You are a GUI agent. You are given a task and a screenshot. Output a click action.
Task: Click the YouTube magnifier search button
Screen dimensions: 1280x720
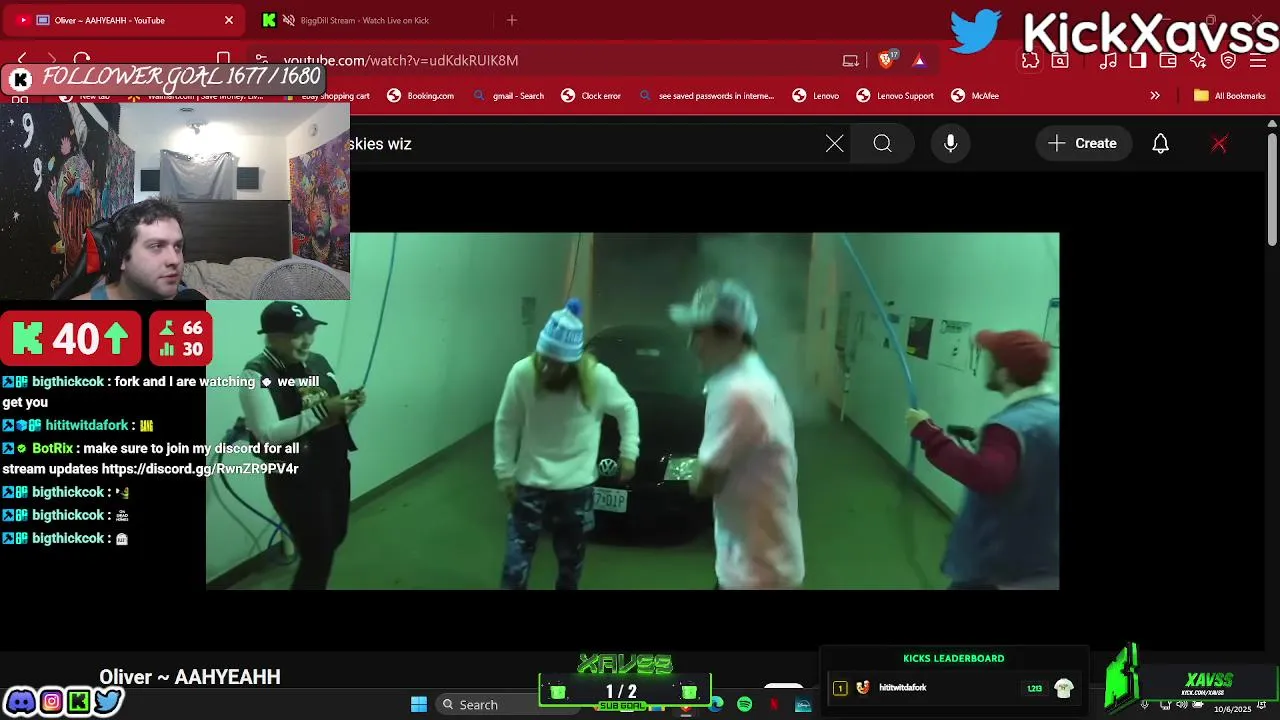[882, 144]
